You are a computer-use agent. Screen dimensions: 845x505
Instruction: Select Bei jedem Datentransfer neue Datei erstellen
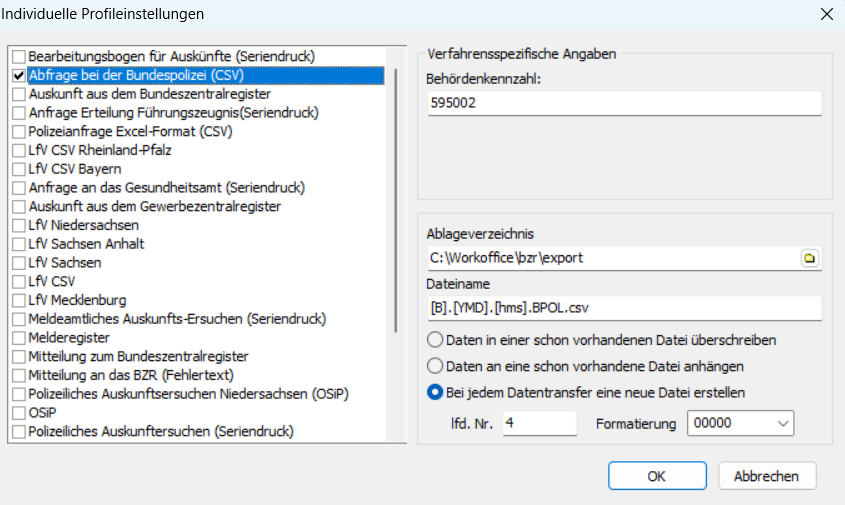click(x=436, y=392)
